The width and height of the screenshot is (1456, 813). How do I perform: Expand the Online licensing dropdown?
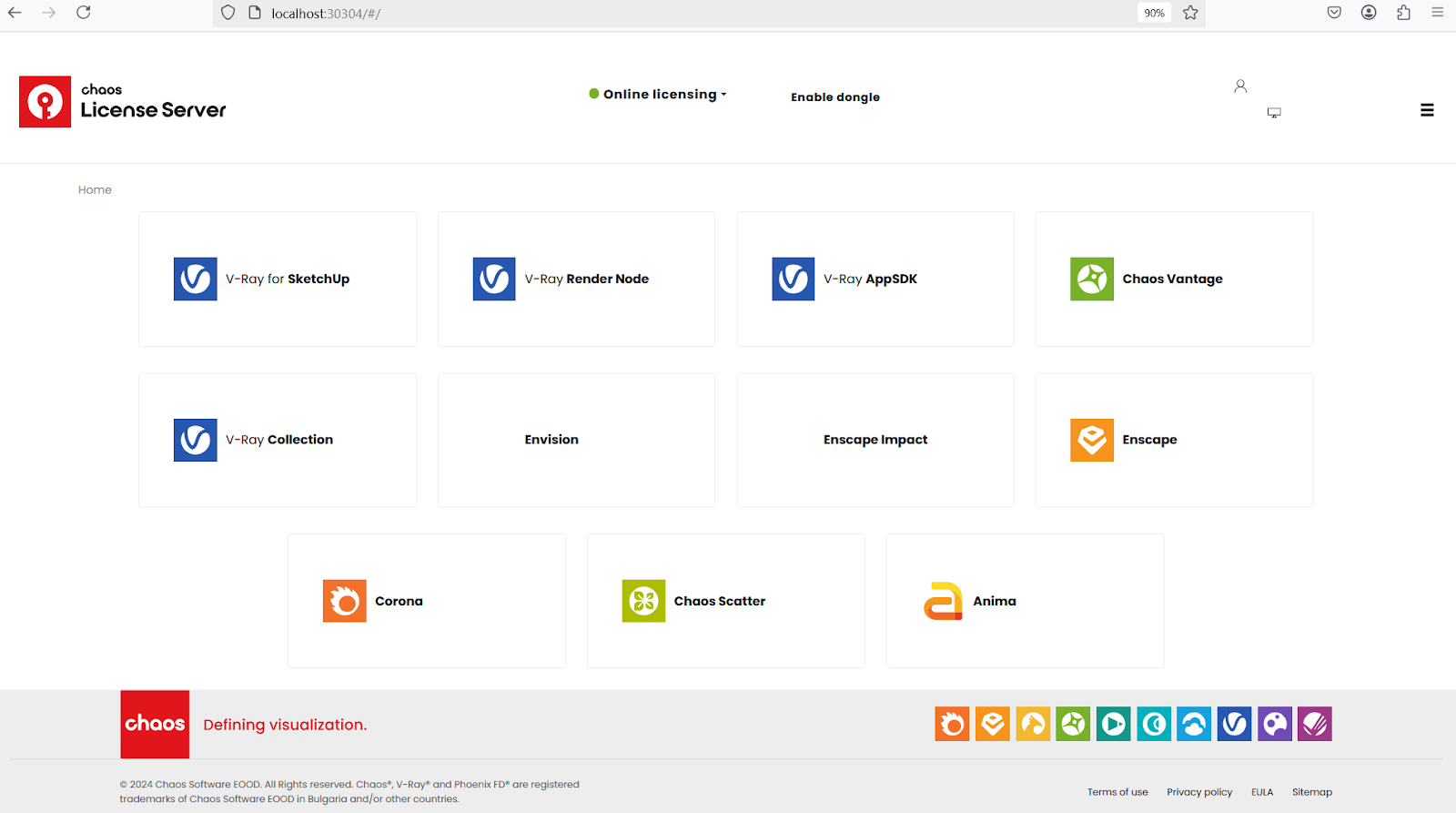pyautogui.click(x=659, y=94)
